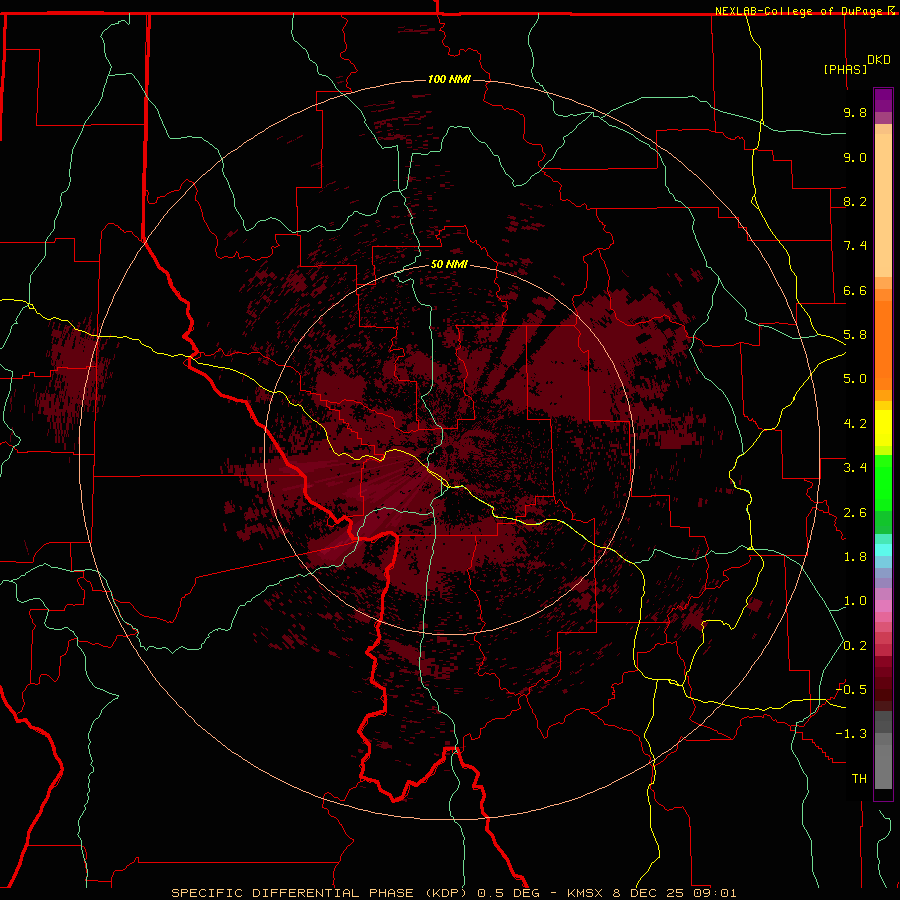Screen dimensions: 900x900
Task: Click the [PHAS] unit label
Action: coord(845,69)
